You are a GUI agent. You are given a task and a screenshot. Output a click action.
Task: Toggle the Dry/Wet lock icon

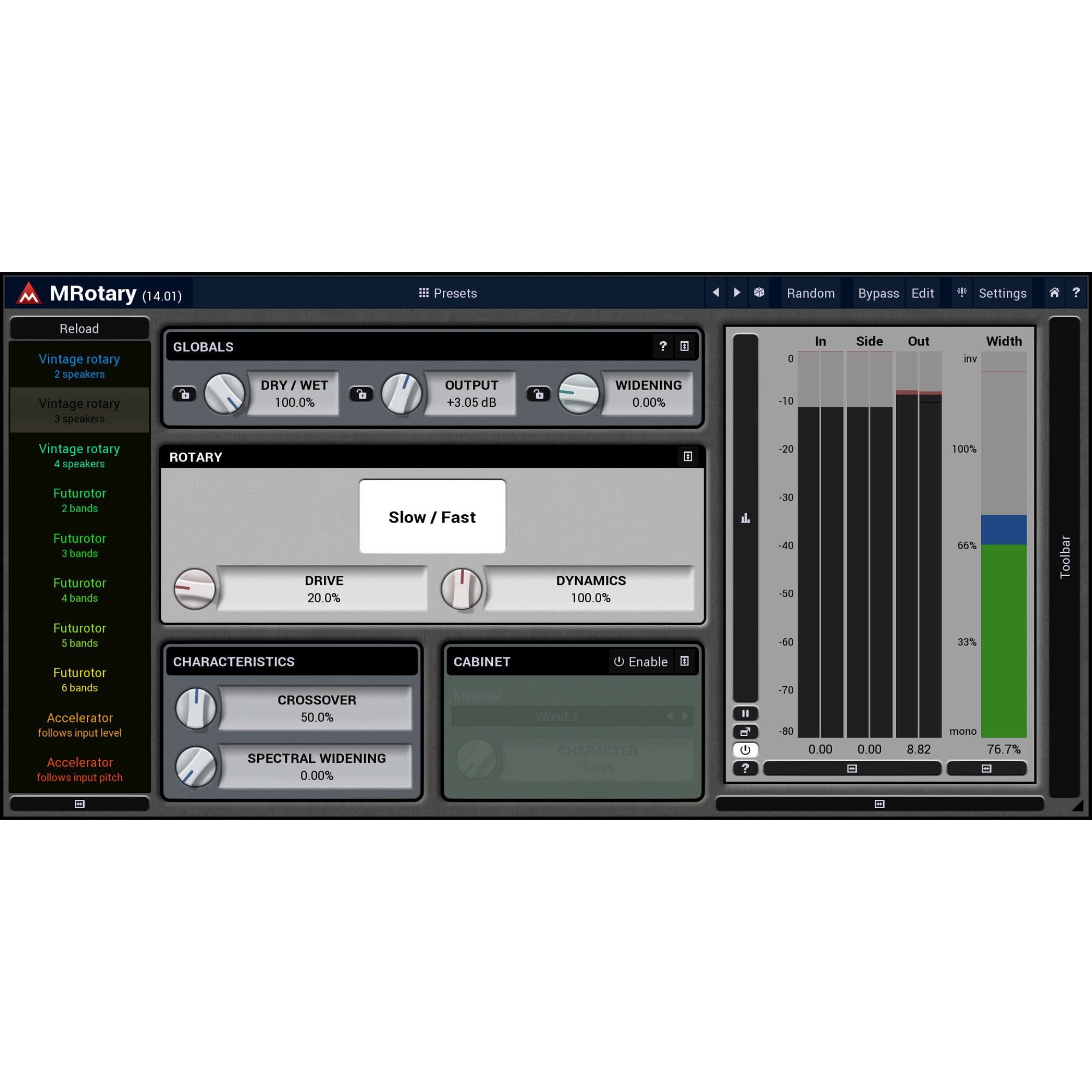184,394
